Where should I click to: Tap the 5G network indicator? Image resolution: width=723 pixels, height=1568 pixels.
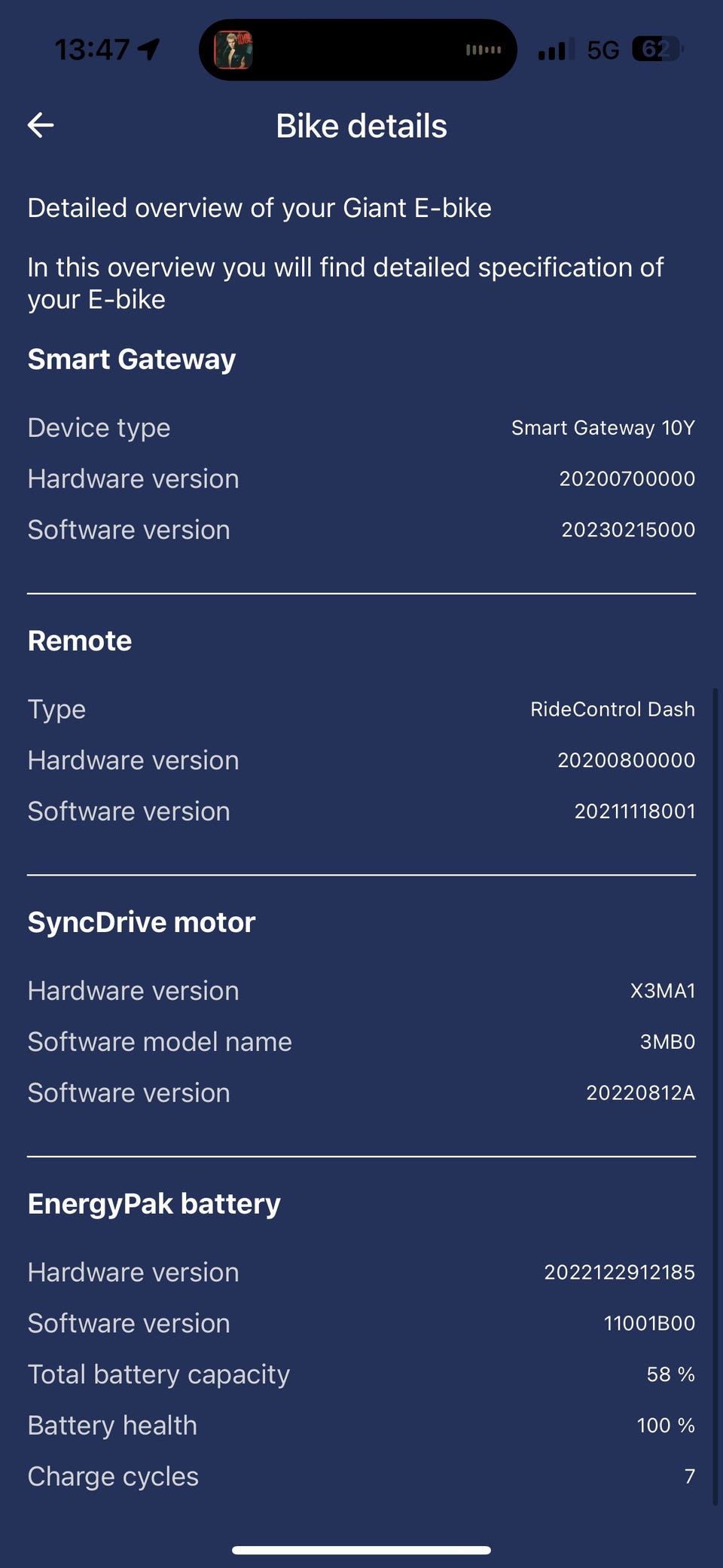click(x=602, y=50)
